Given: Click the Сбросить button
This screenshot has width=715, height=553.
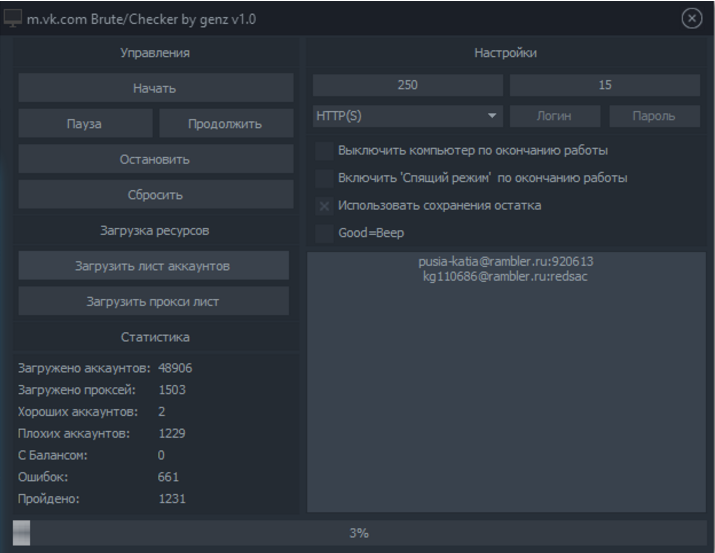Looking at the screenshot, I should click(155, 194).
